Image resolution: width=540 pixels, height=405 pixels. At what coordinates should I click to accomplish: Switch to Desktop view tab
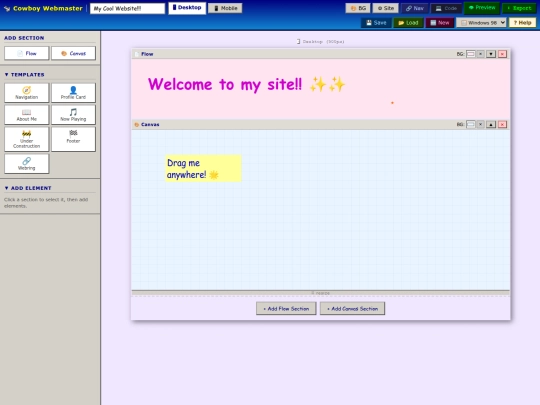(x=187, y=8)
